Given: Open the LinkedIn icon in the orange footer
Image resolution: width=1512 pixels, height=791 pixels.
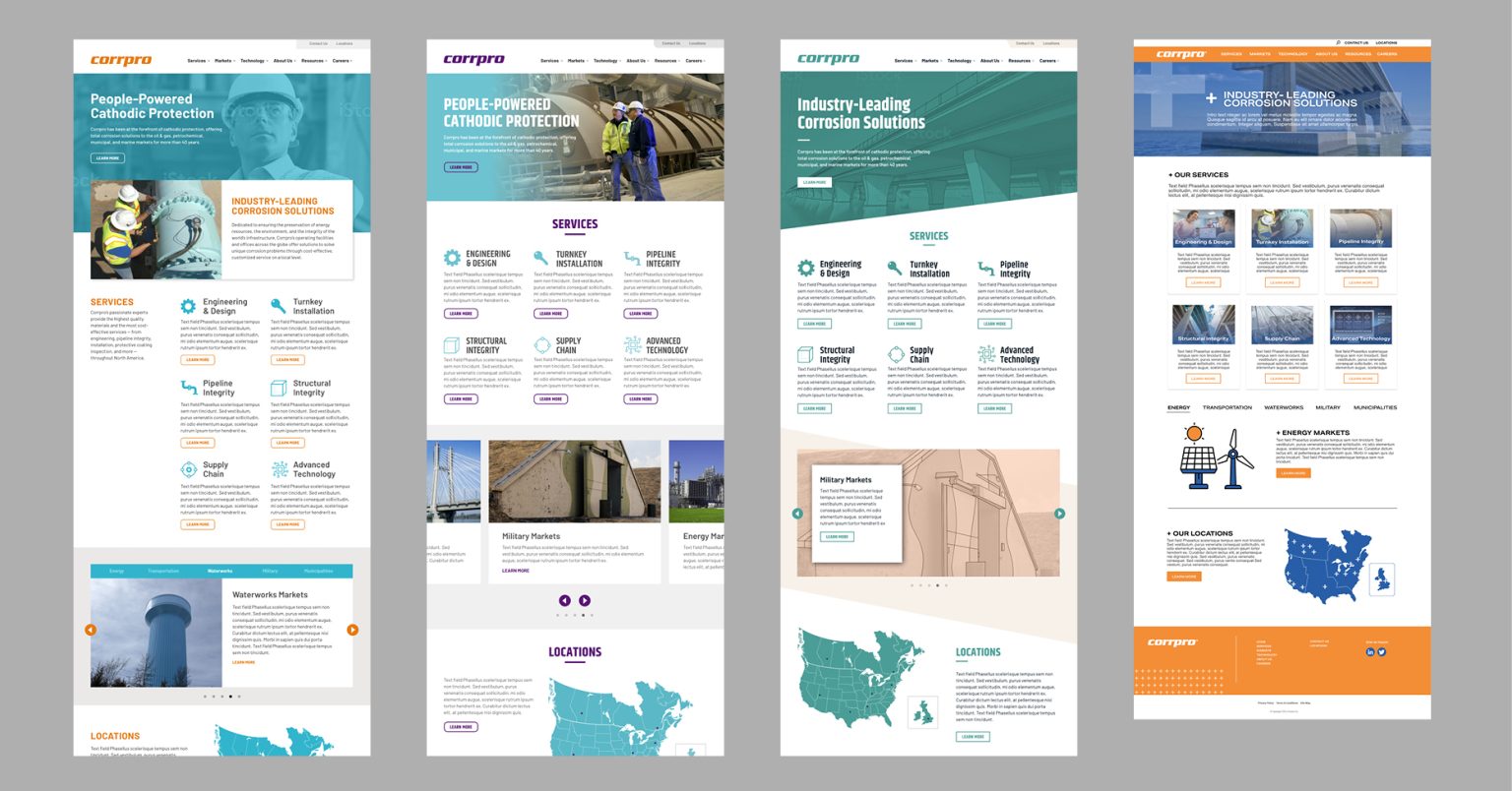Looking at the screenshot, I should pos(1370,651).
